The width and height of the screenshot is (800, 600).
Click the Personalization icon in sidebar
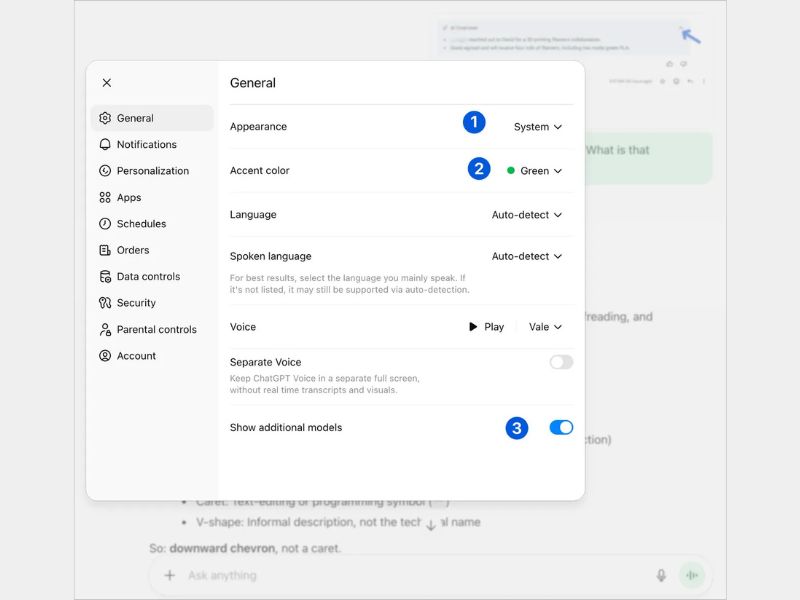105,171
